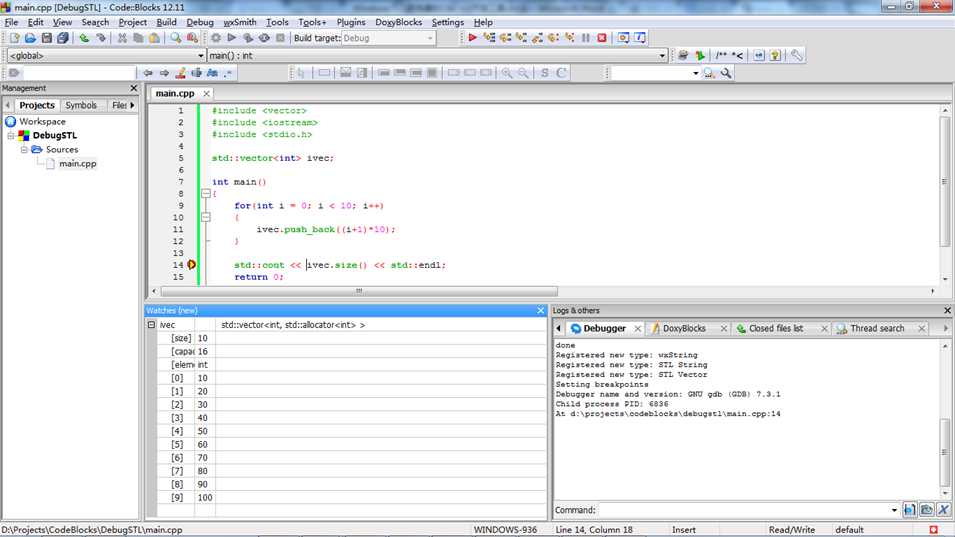The height and width of the screenshot is (537, 955).
Task: Select main.cpp in the project tree
Action: click(77, 163)
